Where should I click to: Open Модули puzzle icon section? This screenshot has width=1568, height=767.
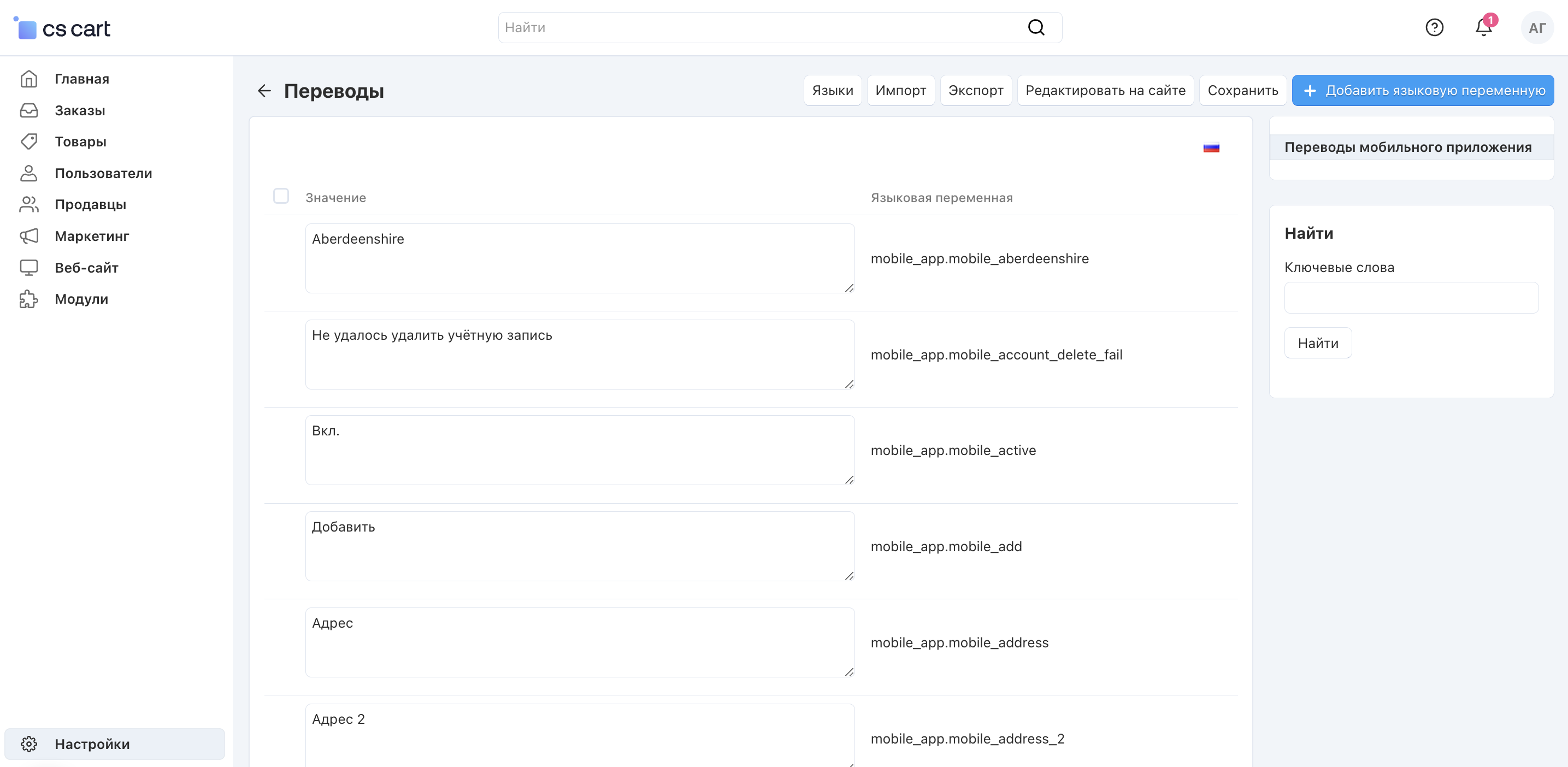(81, 299)
